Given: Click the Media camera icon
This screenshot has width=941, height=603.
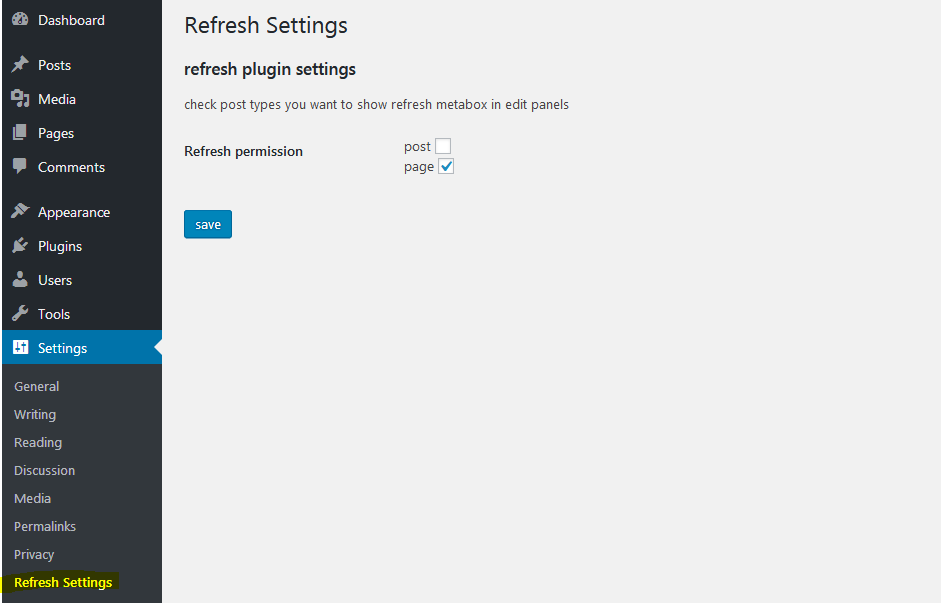Looking at the screenshot, I should (20, 98).
